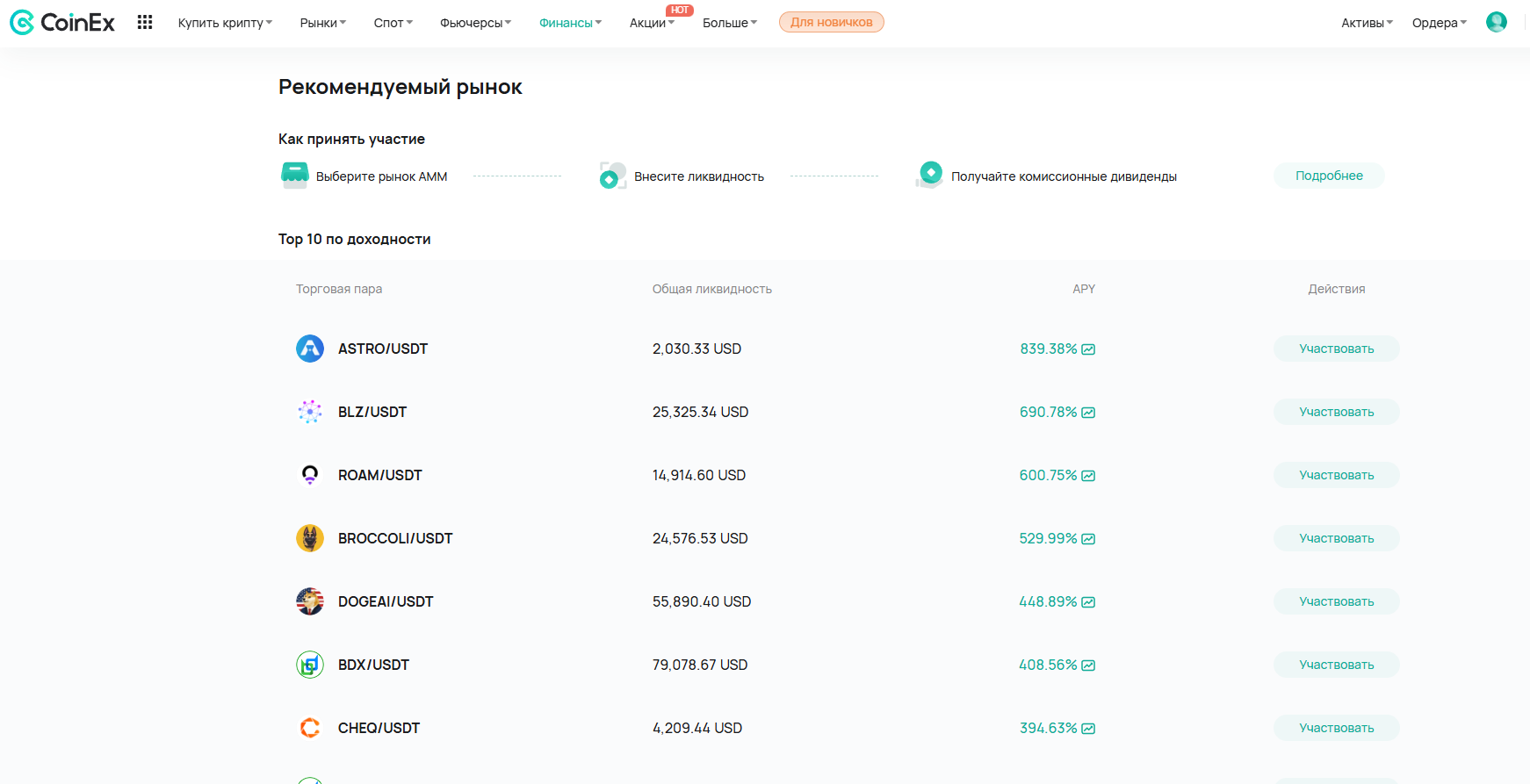
Task: Select the CHEQ/USDT pair name
Action: click(379, 728)
